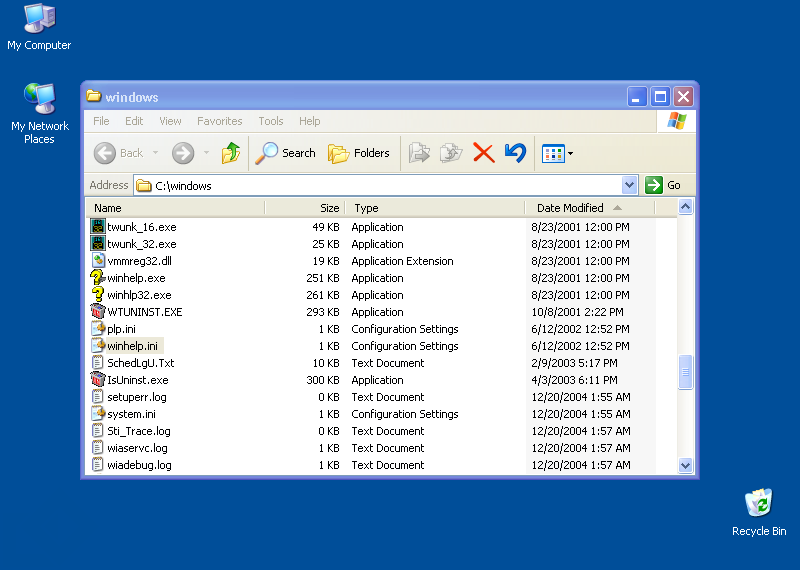This screenshot has height=570, width=800.
Task: Open the Views dropdown arrow
Action: pyautogui.click(x=570, y=153)
